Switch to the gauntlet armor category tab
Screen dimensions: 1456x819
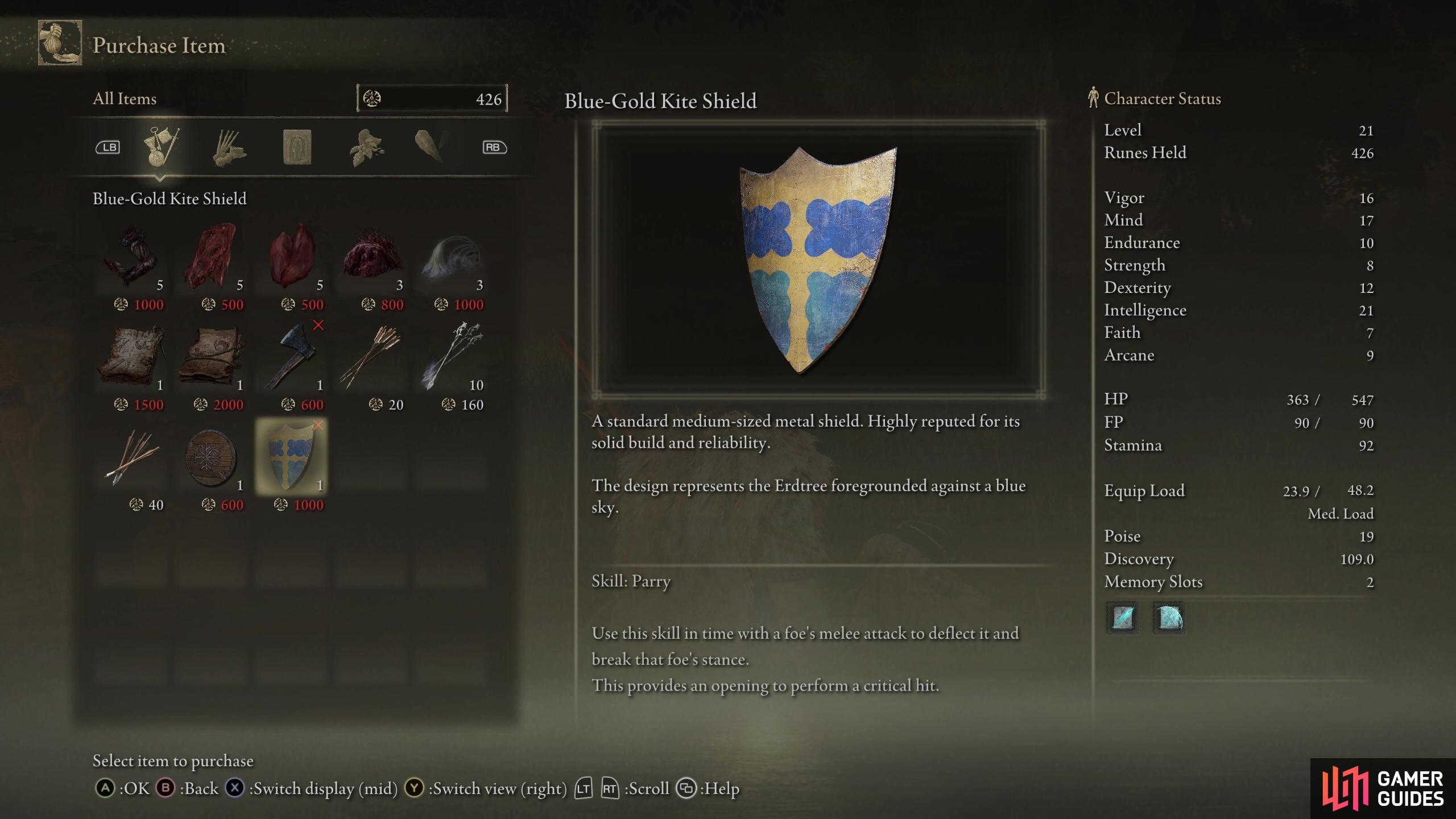[229, 147]
